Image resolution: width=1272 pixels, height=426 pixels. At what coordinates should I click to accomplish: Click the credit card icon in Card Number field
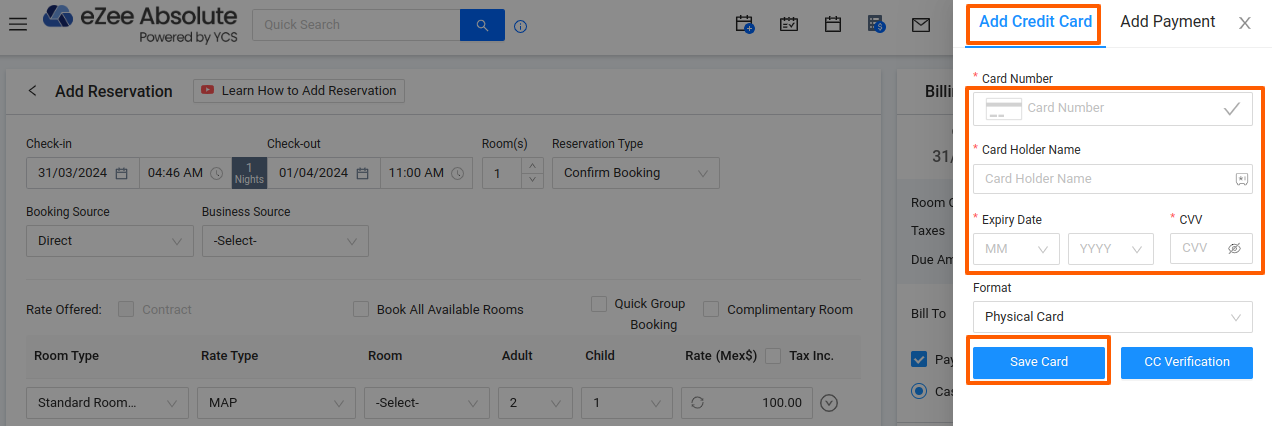tap(1003, 108)
